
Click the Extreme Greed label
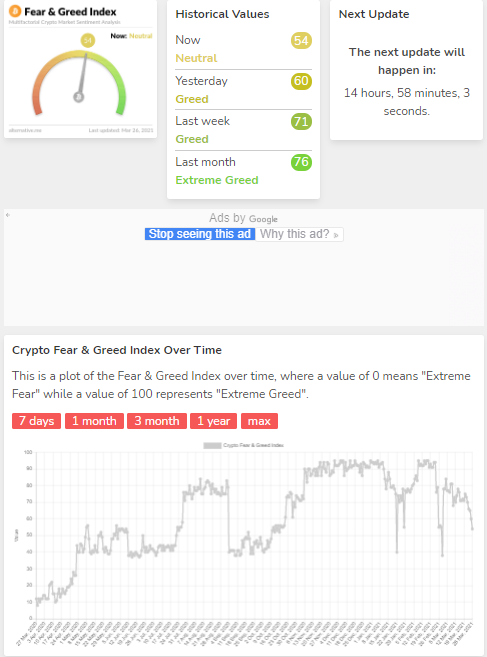click(217, 180)
